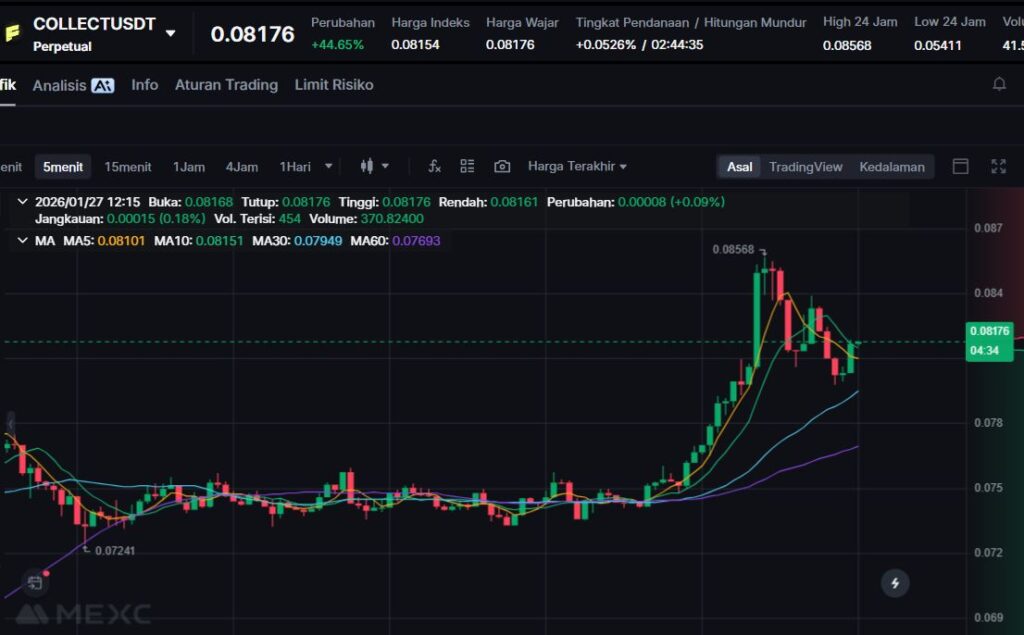Switch to the Kedalaman depth view
Screen dimensions: 1024x635
coord(891,166)
